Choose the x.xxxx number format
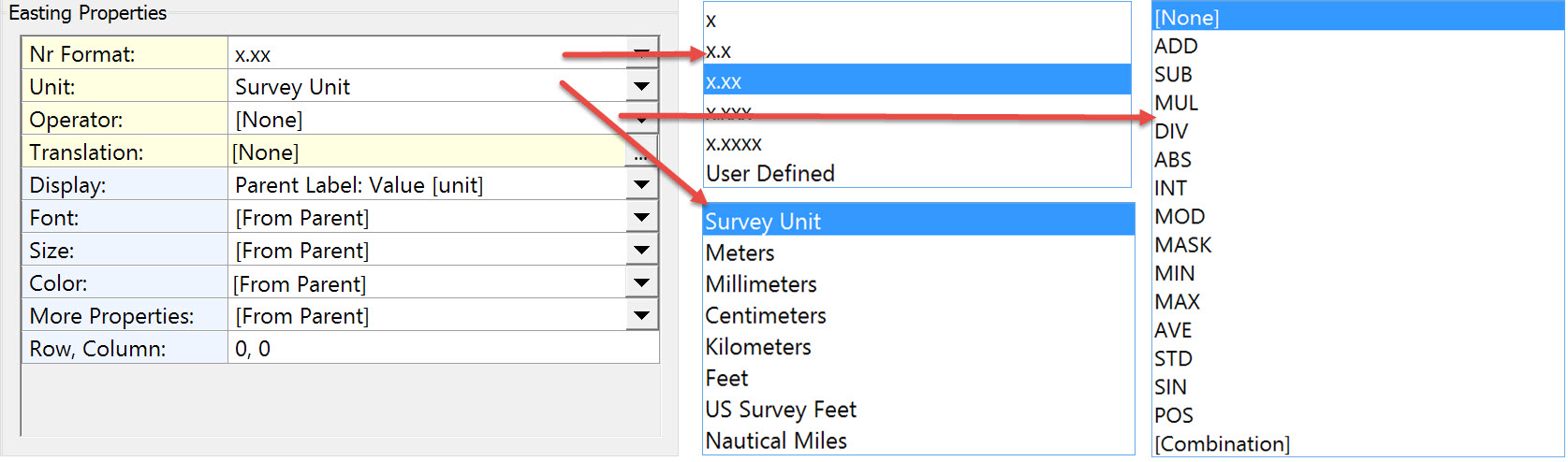 point(734,144)
